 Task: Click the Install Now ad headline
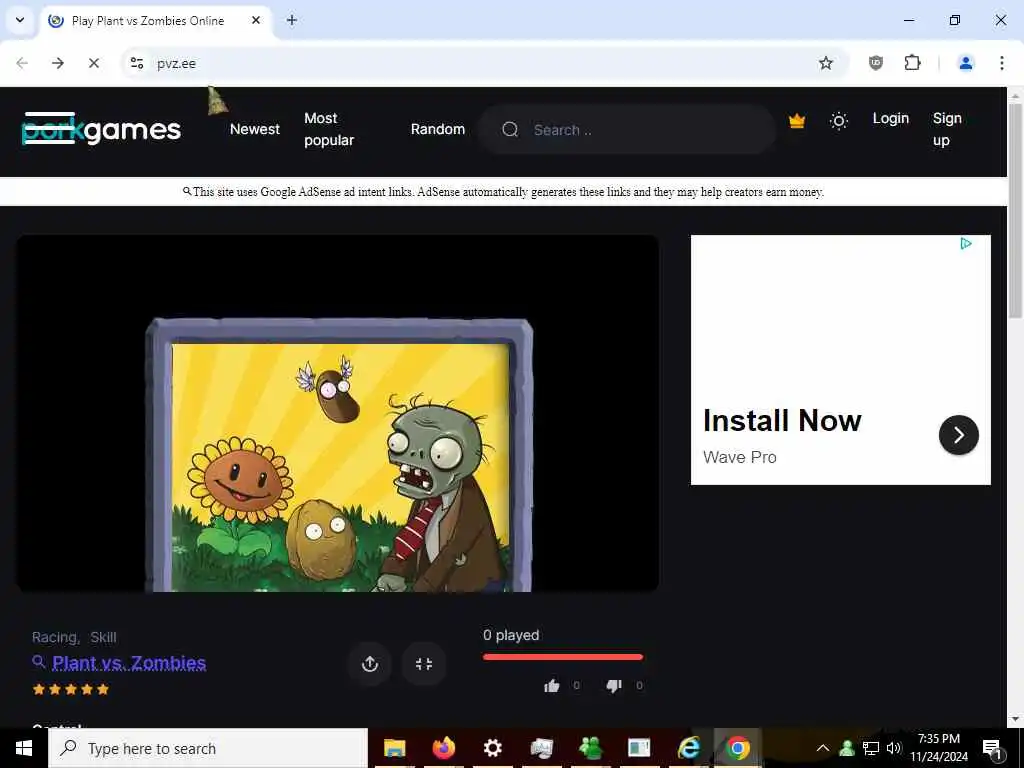782,421
